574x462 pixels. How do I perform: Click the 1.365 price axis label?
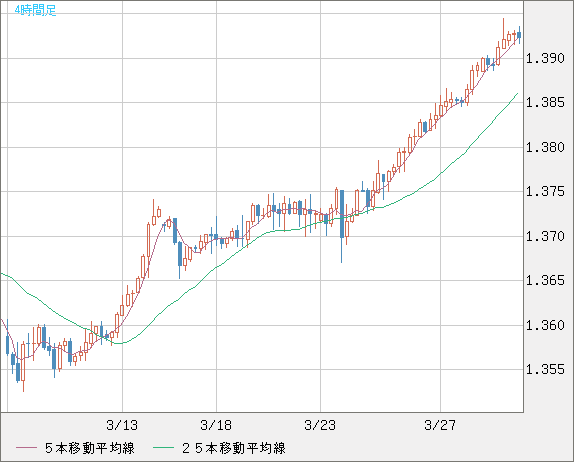545,280
